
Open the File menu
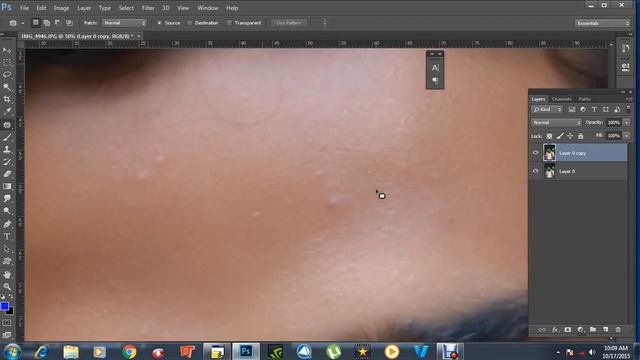[x=24, y=8]
